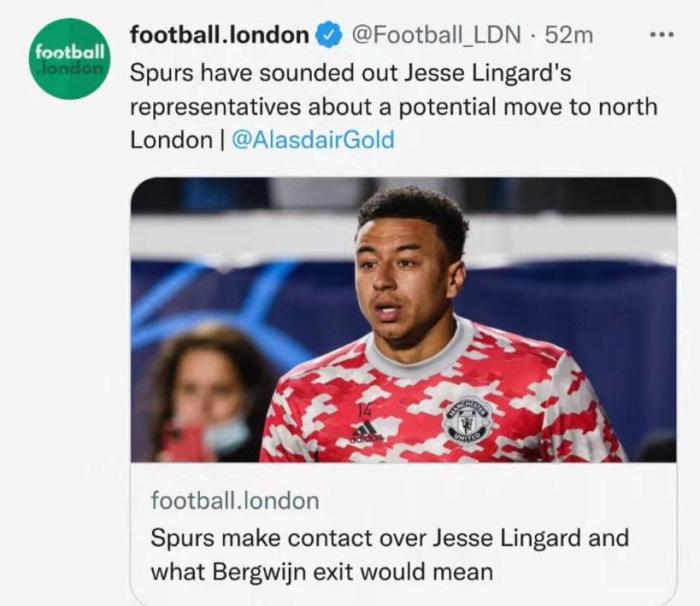The width and height of the screenshot is (700, 606).
Task: Open the tweet via the 52m timestamp
Action: pyautogui.click(x=570, y=35)
